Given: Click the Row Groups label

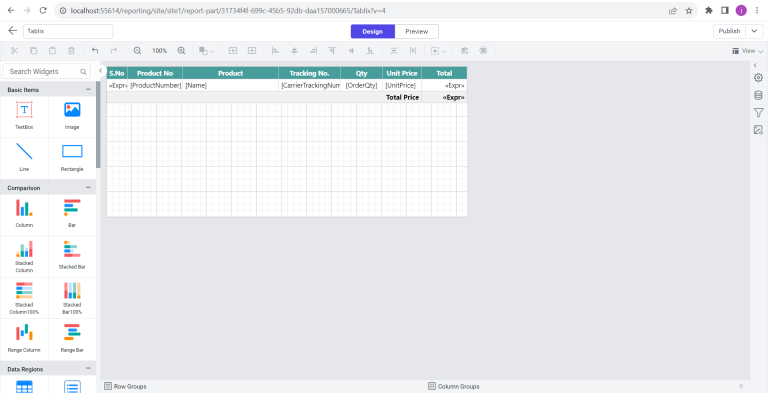Looking at the screenshot, I should [x=130, y=387].
